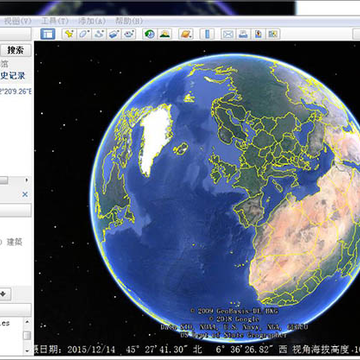Viewport: 360px width, 360px height.
Task: Close search results with the X icon
Action: (25, 194)
